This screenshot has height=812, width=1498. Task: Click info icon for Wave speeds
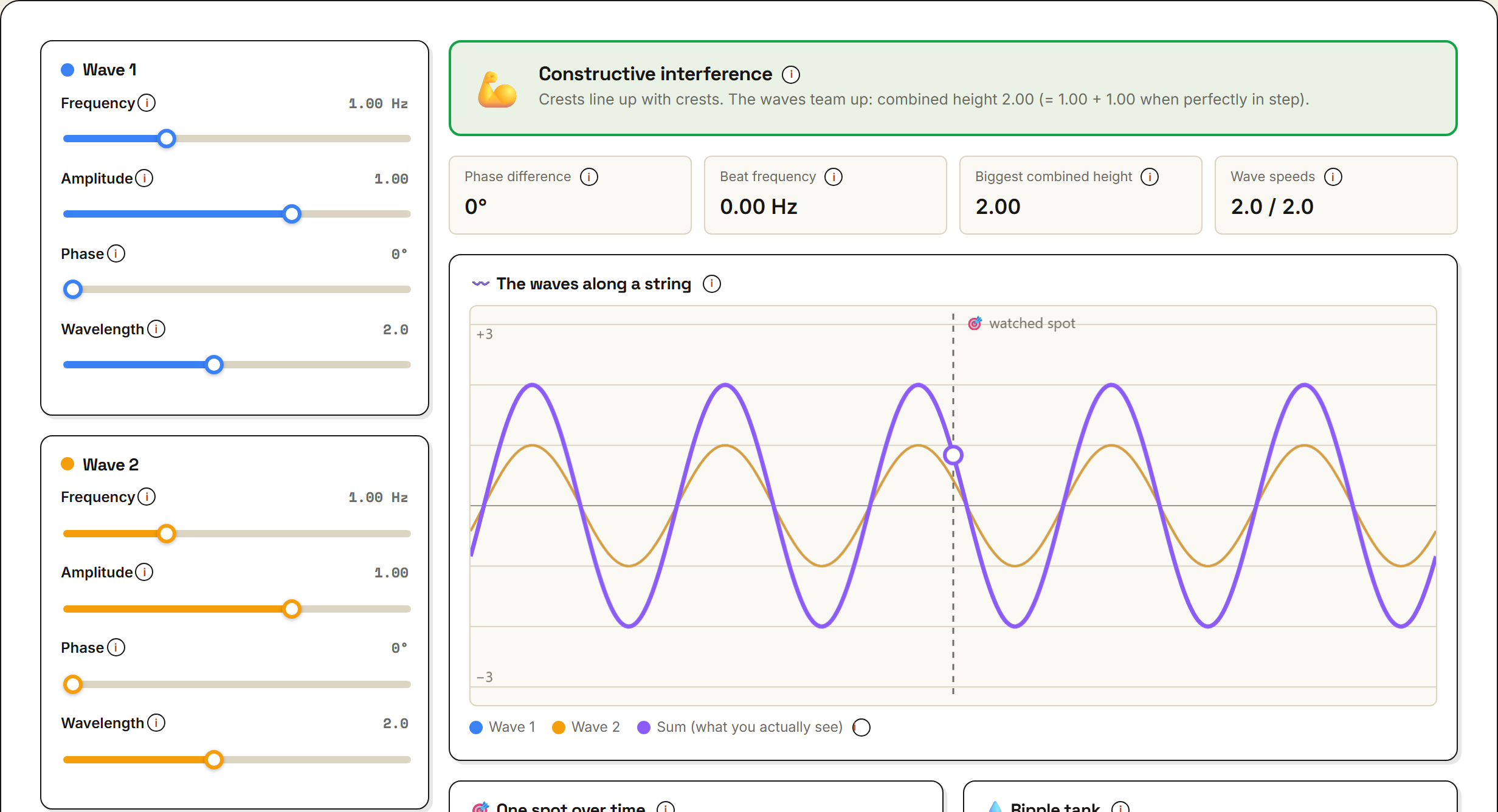tap(1333, 177)
